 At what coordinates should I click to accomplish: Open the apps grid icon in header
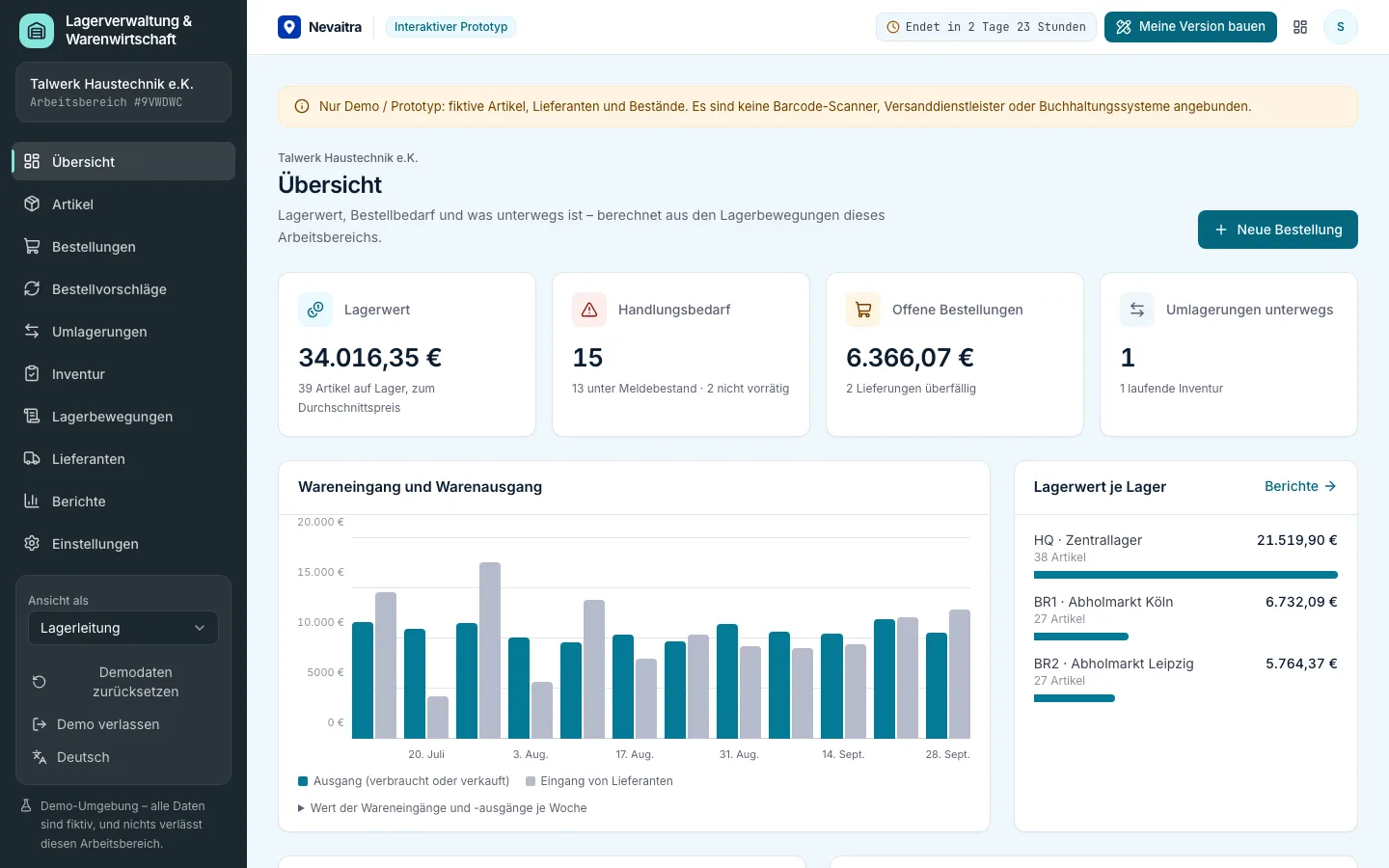coord(1300,27)
